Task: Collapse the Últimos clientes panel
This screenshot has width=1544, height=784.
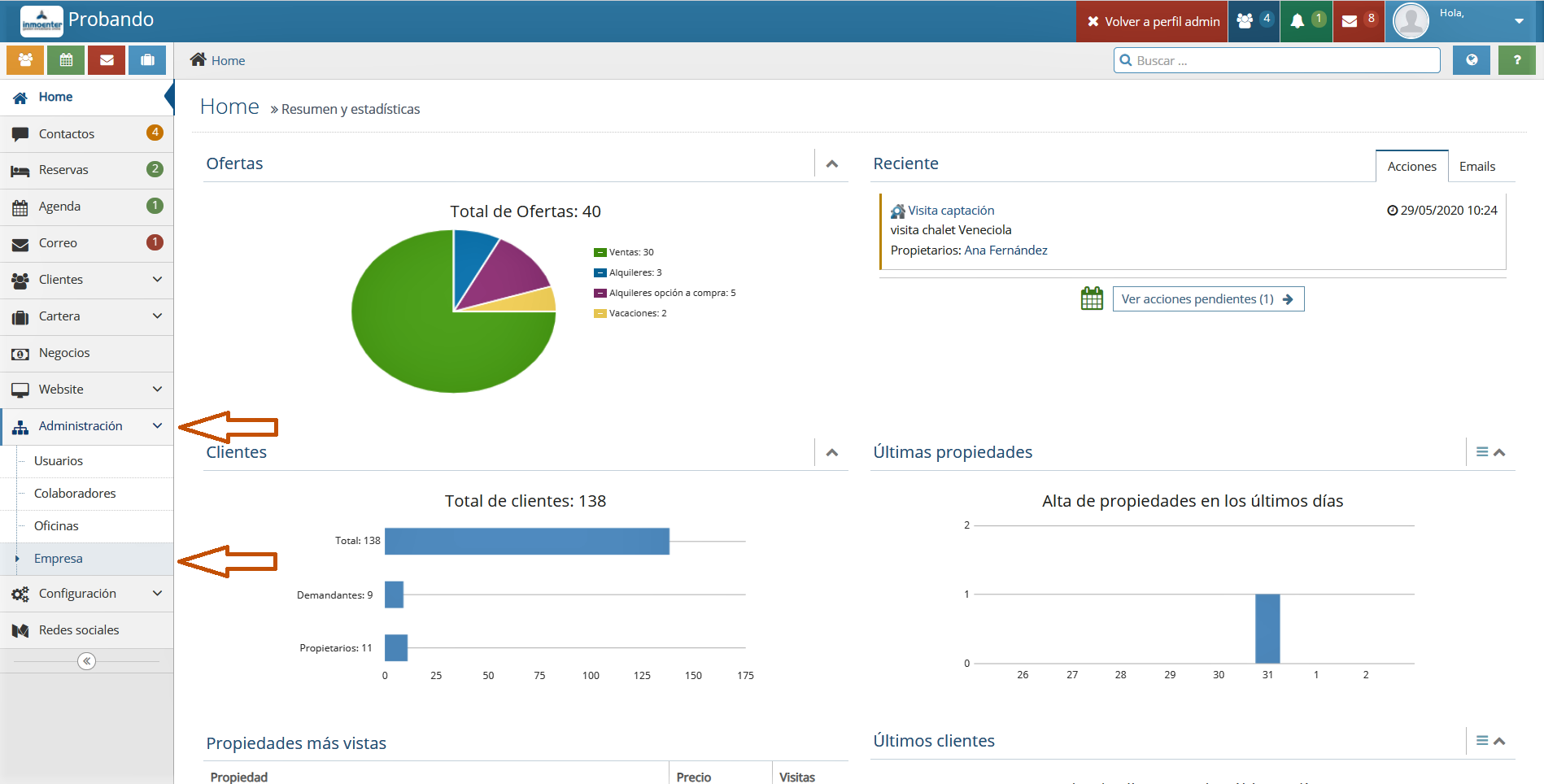Action: [1499, 741]
